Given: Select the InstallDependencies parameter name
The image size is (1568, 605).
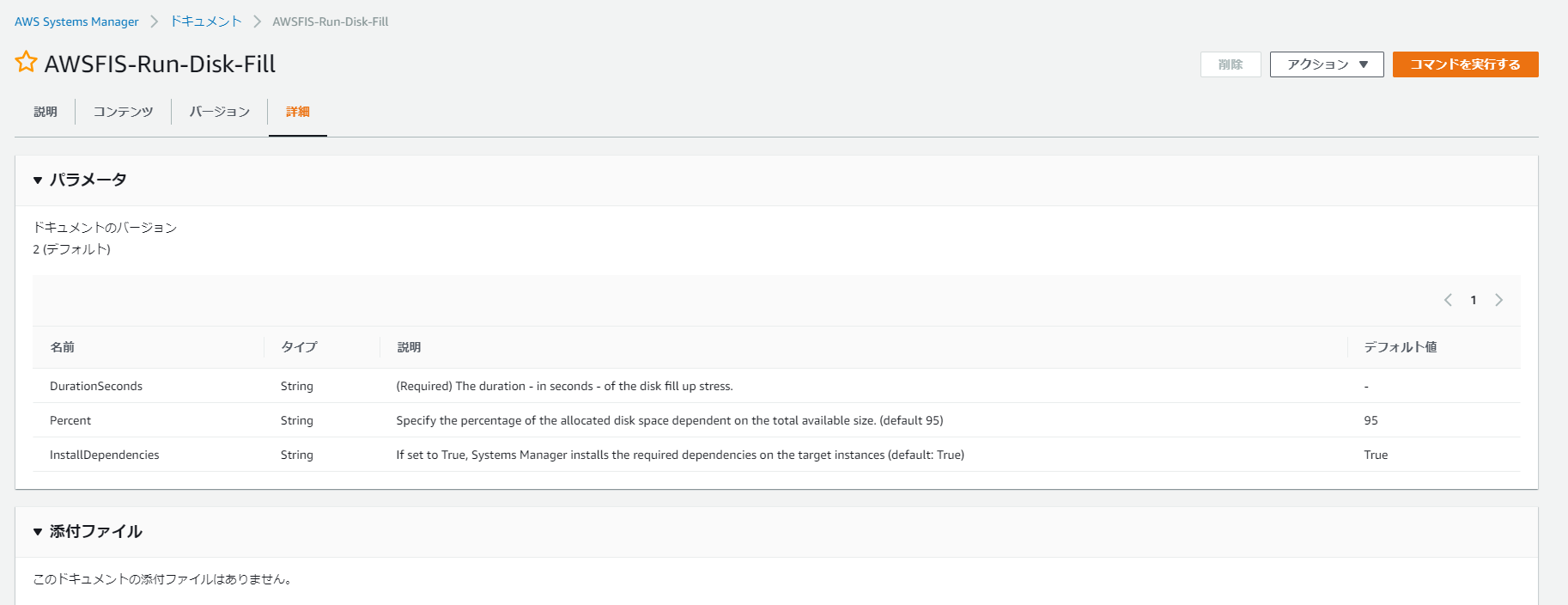Looking at the screenshot, I should point(105,455).
